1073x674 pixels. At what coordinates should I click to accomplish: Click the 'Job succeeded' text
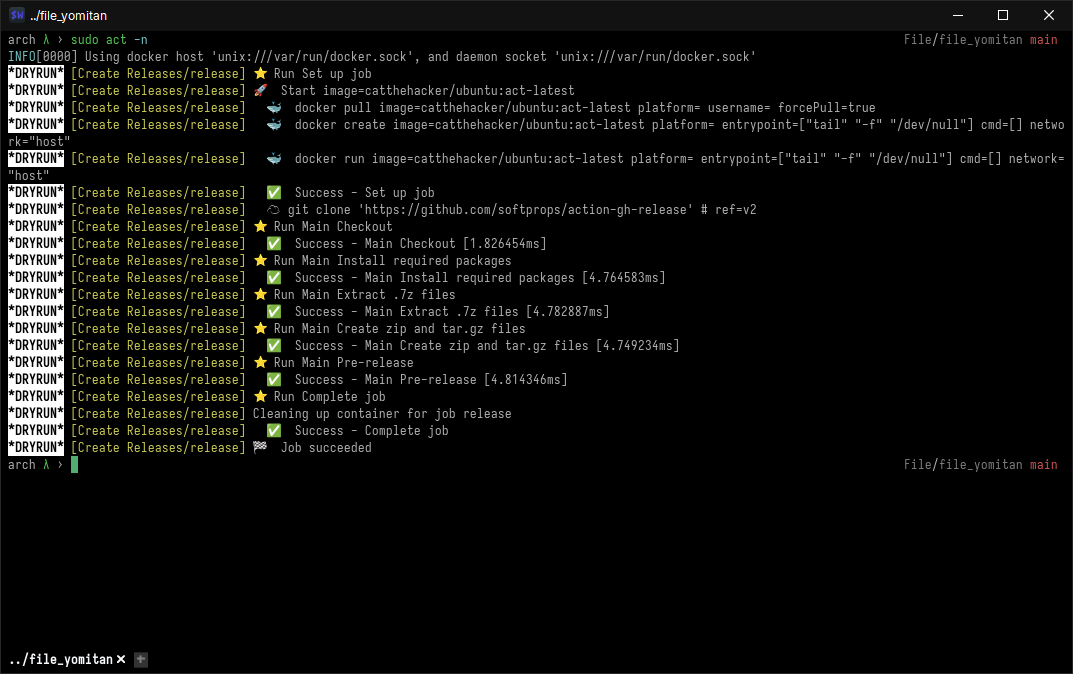point(326,448)
